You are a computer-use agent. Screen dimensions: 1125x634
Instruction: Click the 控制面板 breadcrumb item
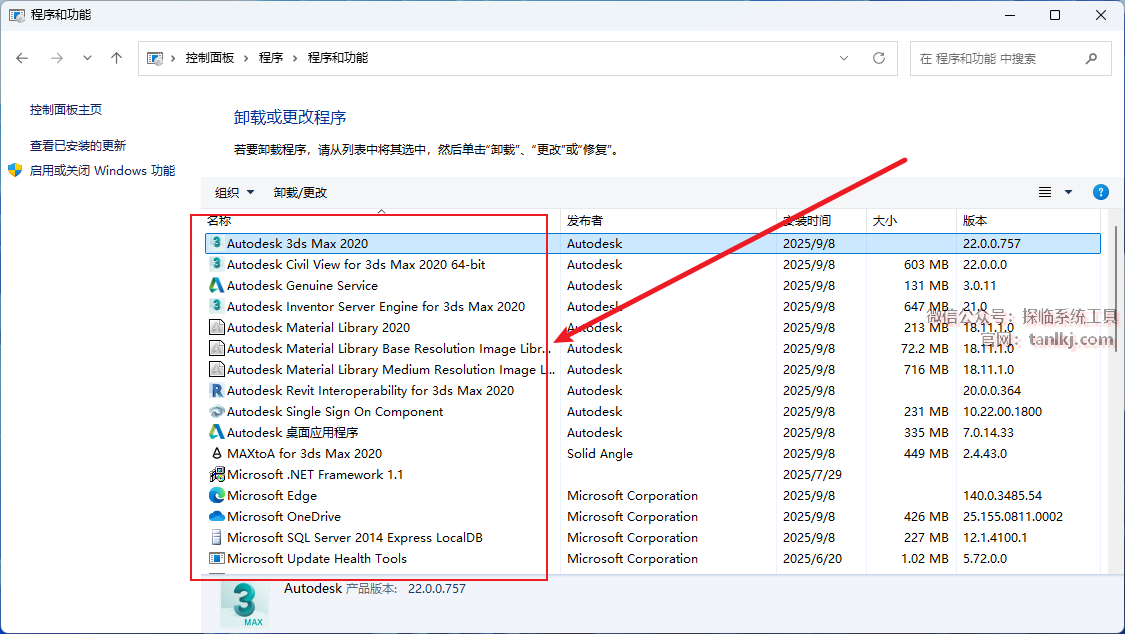(x=209, y=58)
